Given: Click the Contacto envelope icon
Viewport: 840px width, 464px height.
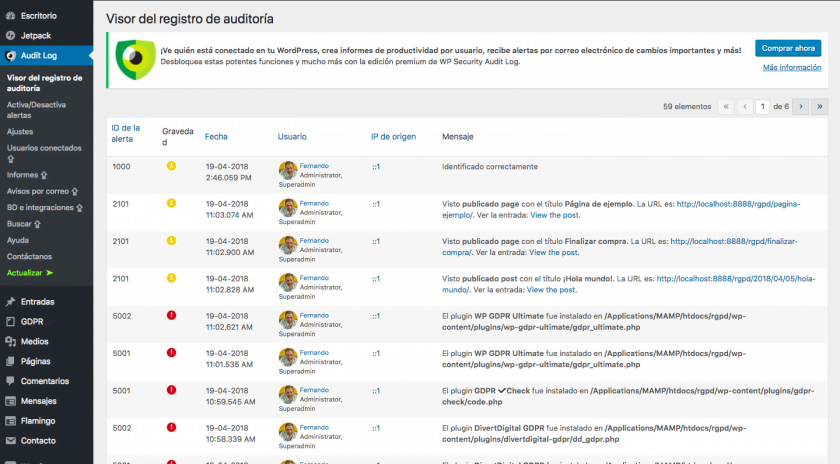Looking at the screenshot, I should point(11,440).
